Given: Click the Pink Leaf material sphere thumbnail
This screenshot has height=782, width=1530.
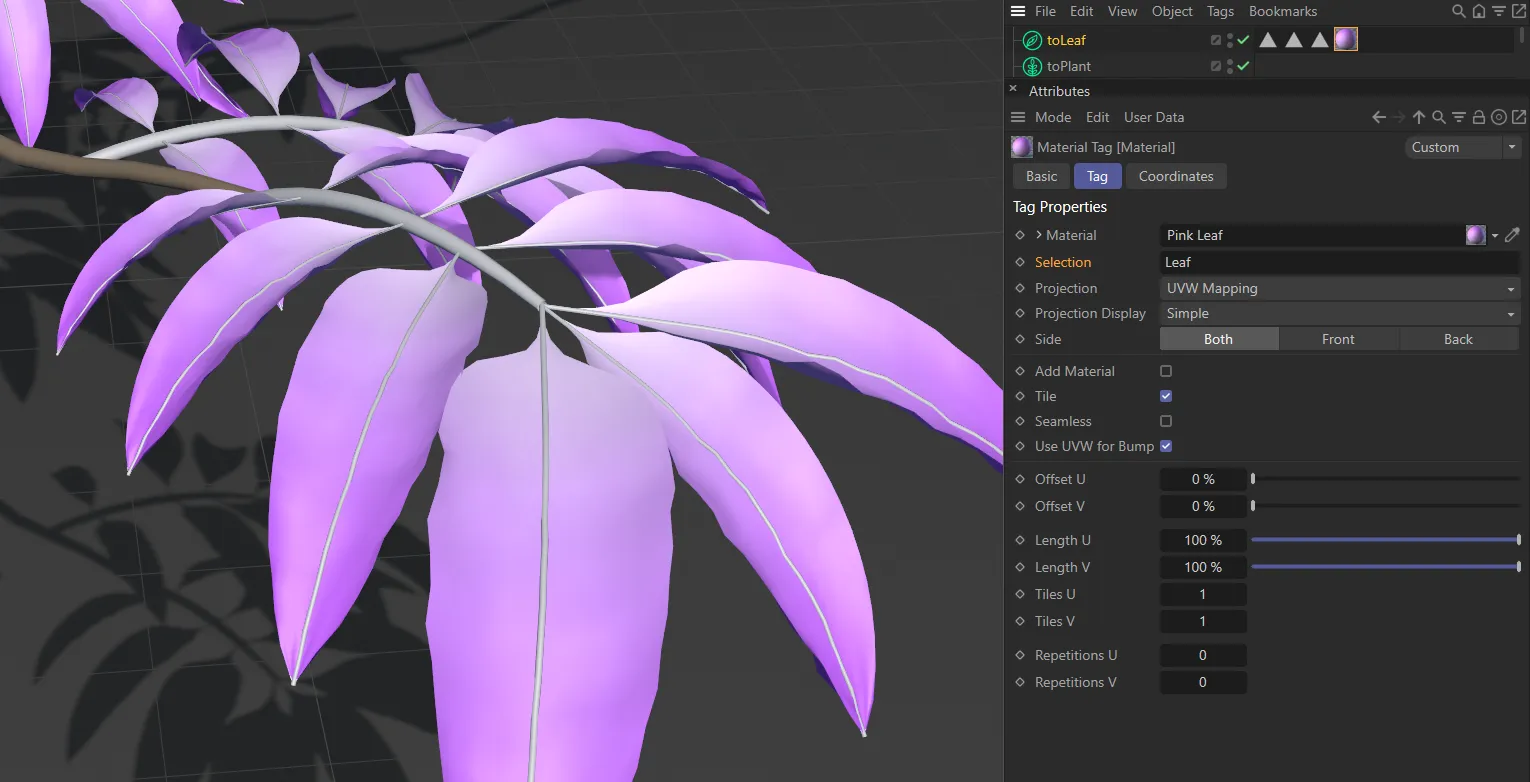Looking at the screenshot, I should (1476, 234).
